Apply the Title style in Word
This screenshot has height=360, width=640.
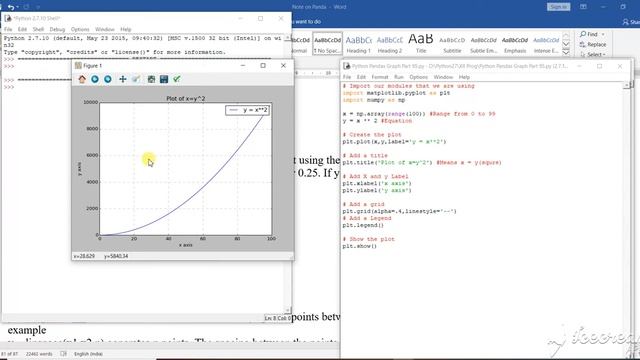click(x=420, y=44)
